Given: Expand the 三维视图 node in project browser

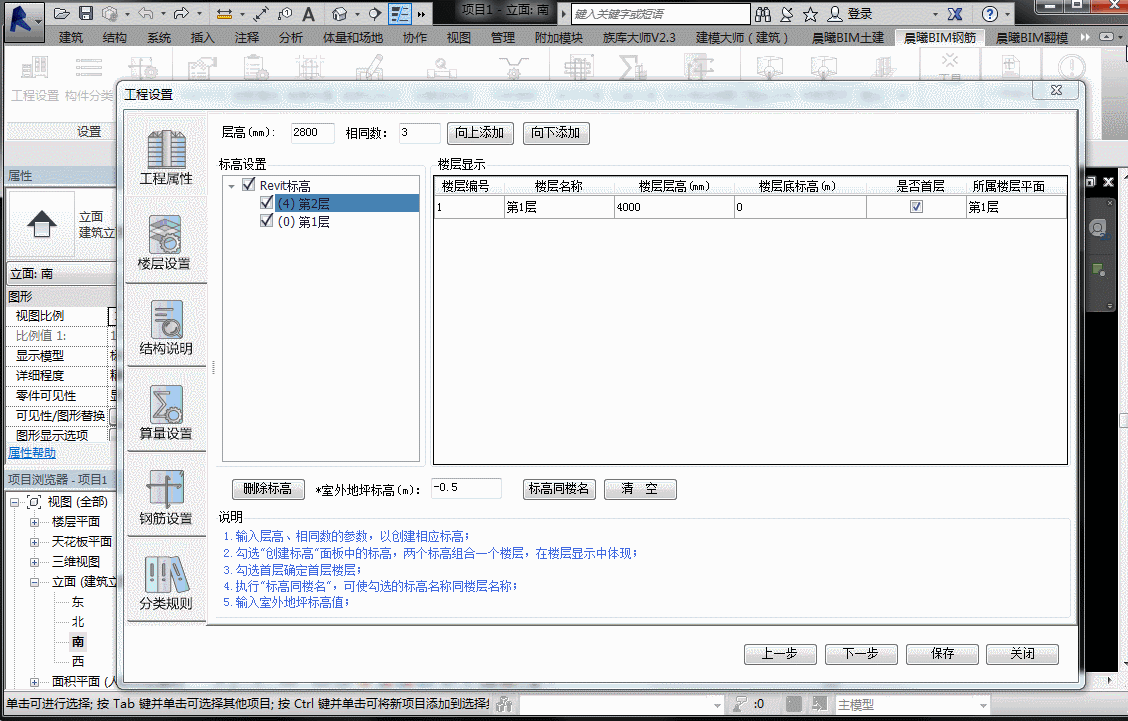Looking at the screenshot, I should [x=35, y=562].
